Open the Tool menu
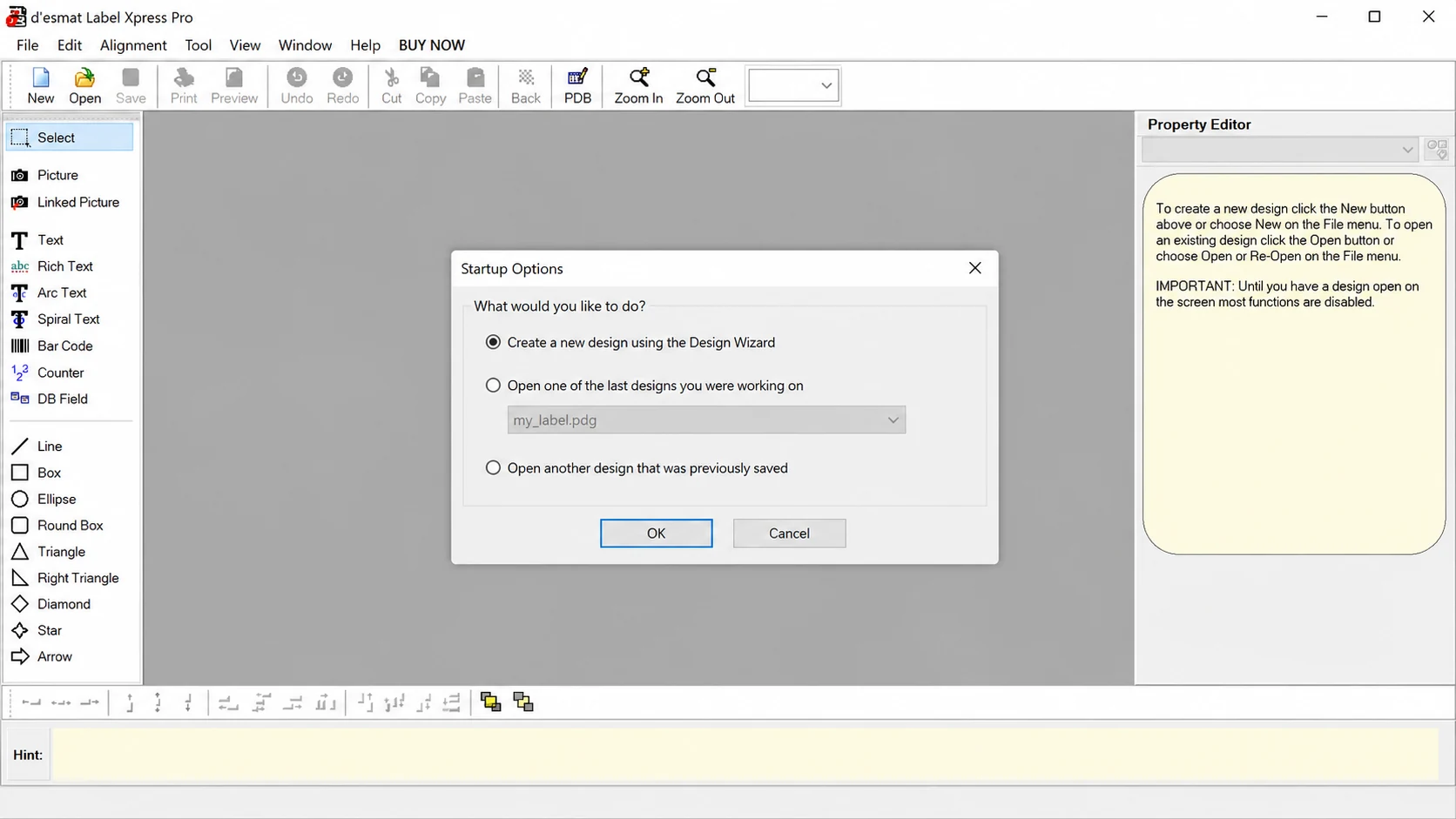This screenshot has height=819, width=1456. [198, 45]
